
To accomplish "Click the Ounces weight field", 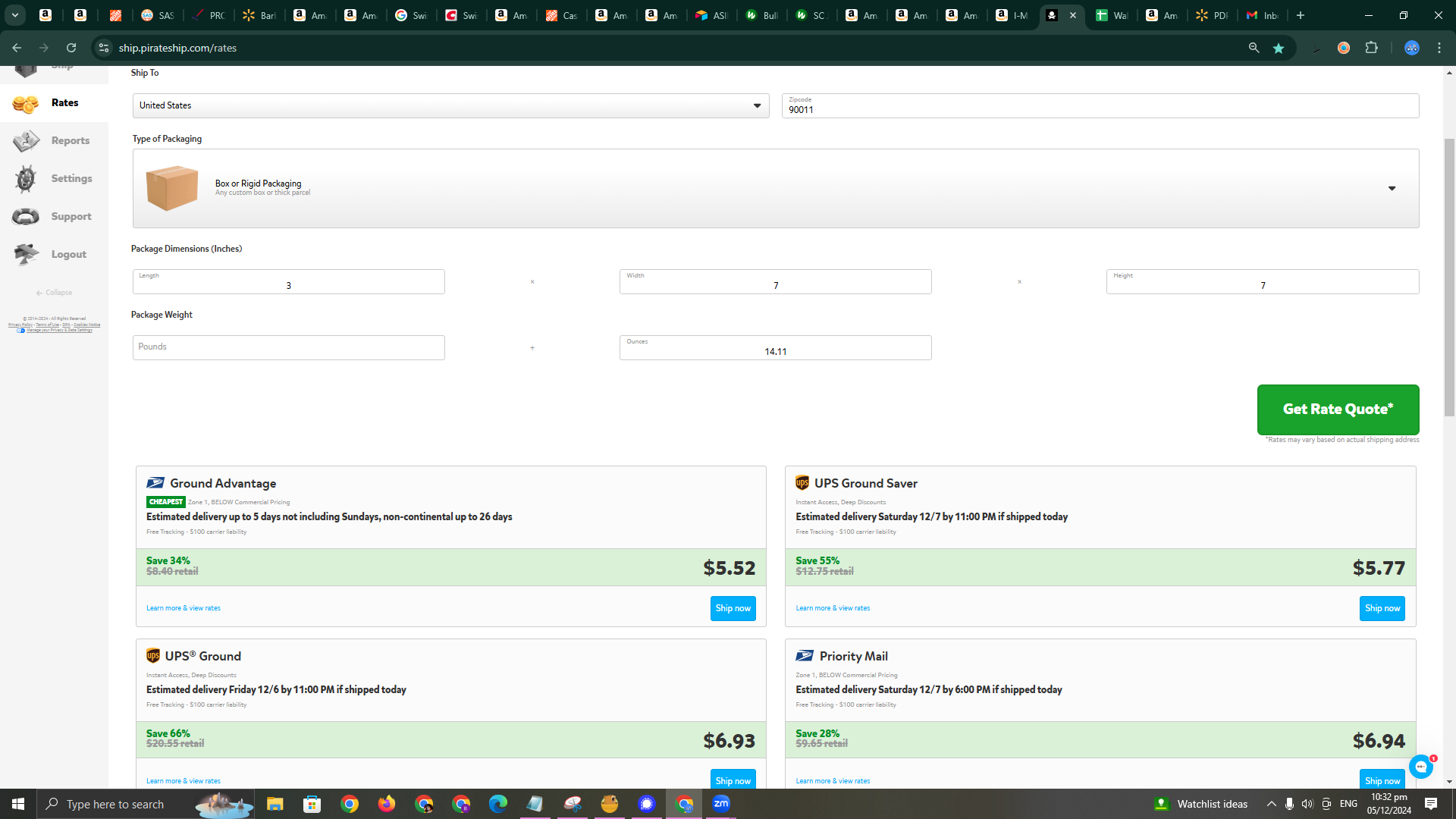I will [x=775, y=347].
